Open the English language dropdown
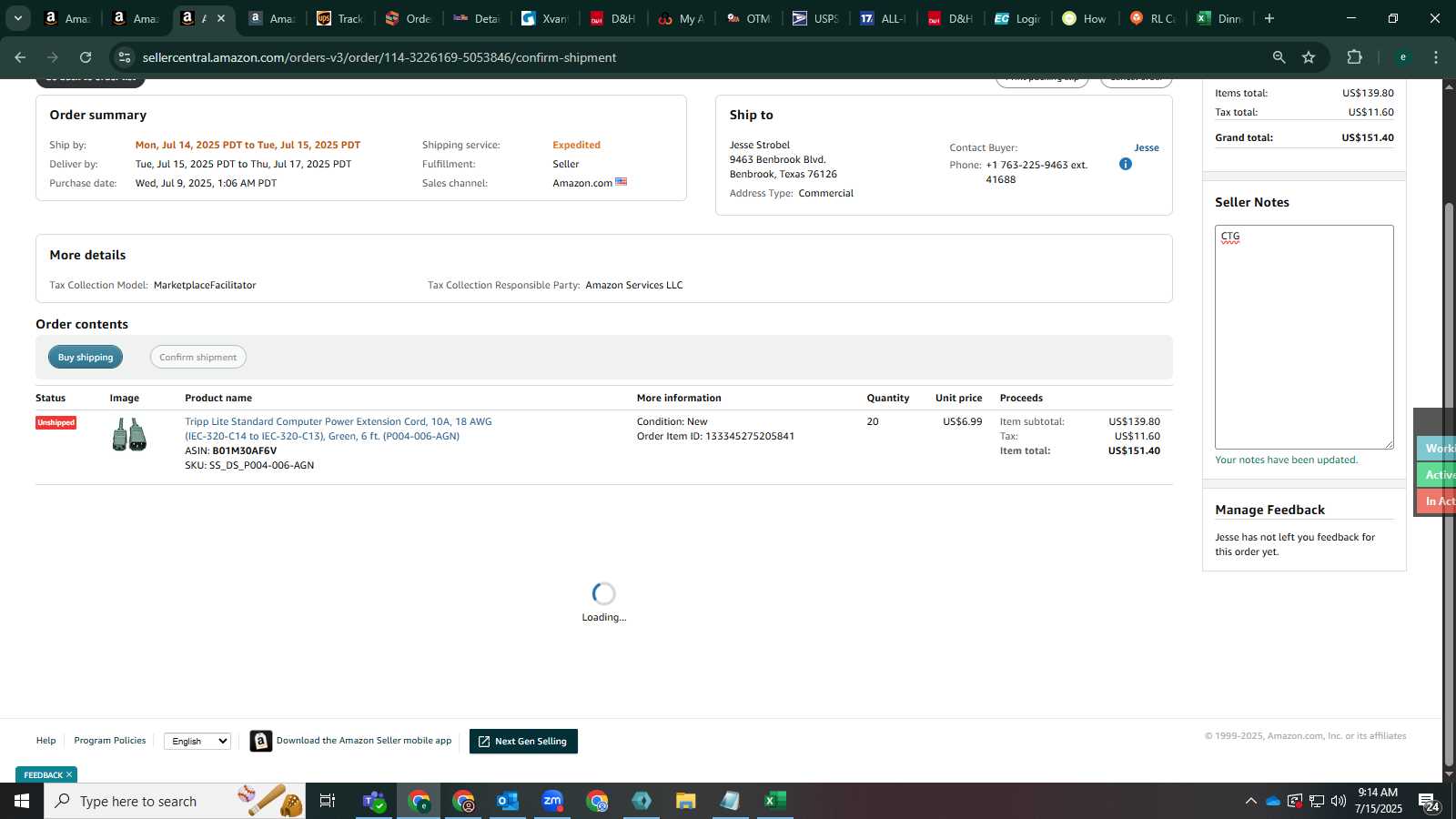The width and height of the screenshot is (1456, 819). [x=197, y=742]
